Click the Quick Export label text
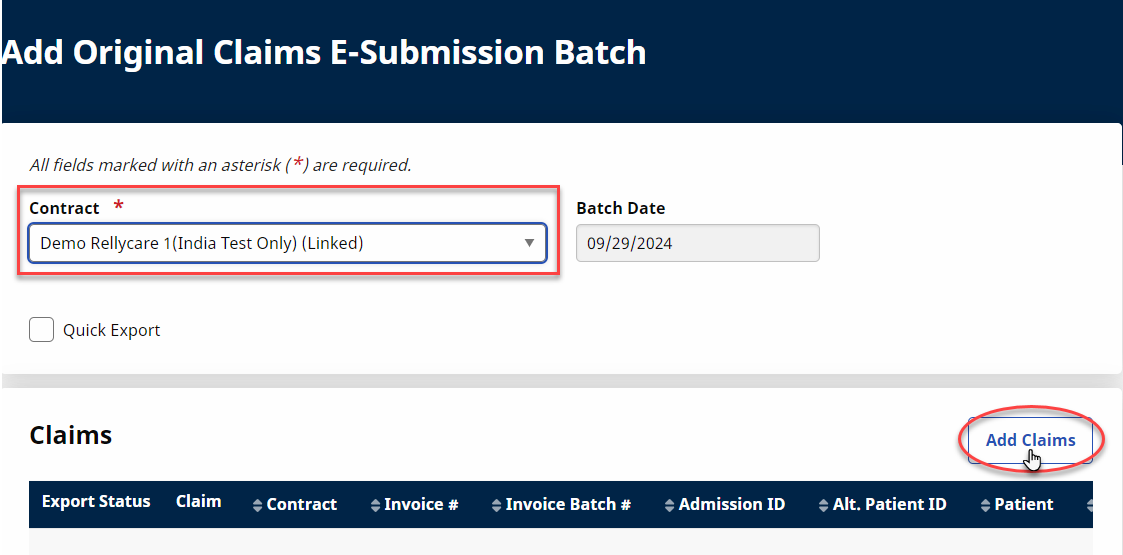 [x=111, y=330]
